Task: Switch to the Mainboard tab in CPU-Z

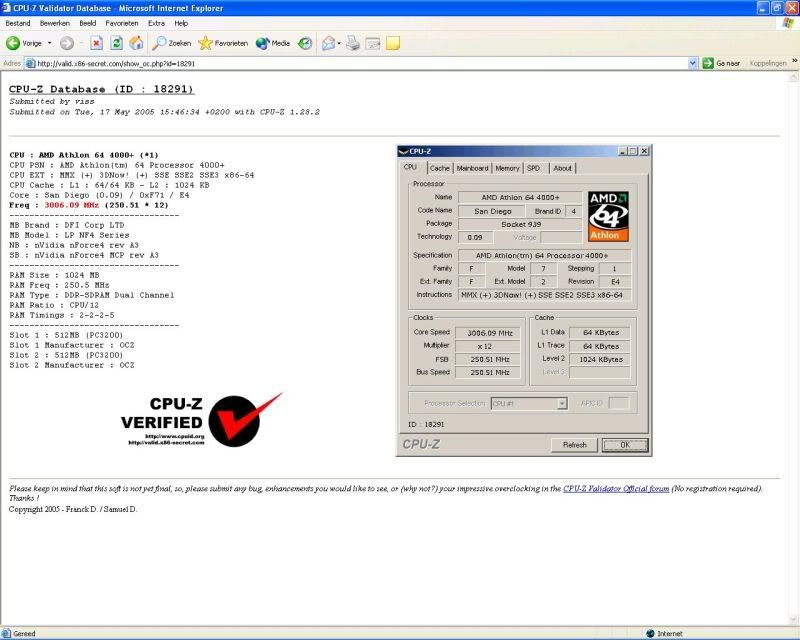Action: coord(472,168)
